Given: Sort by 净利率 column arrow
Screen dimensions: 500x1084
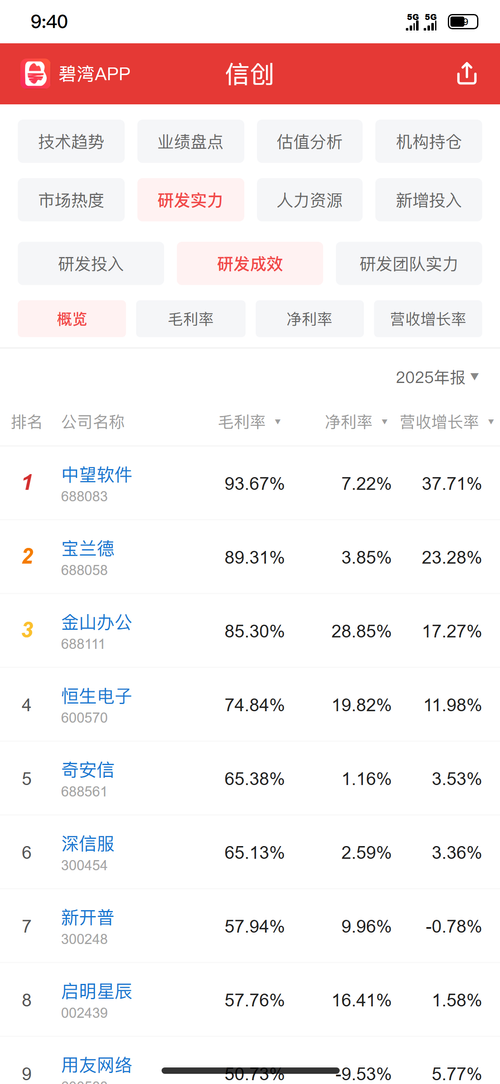Looking at the screenshot, I should point(385,422).
